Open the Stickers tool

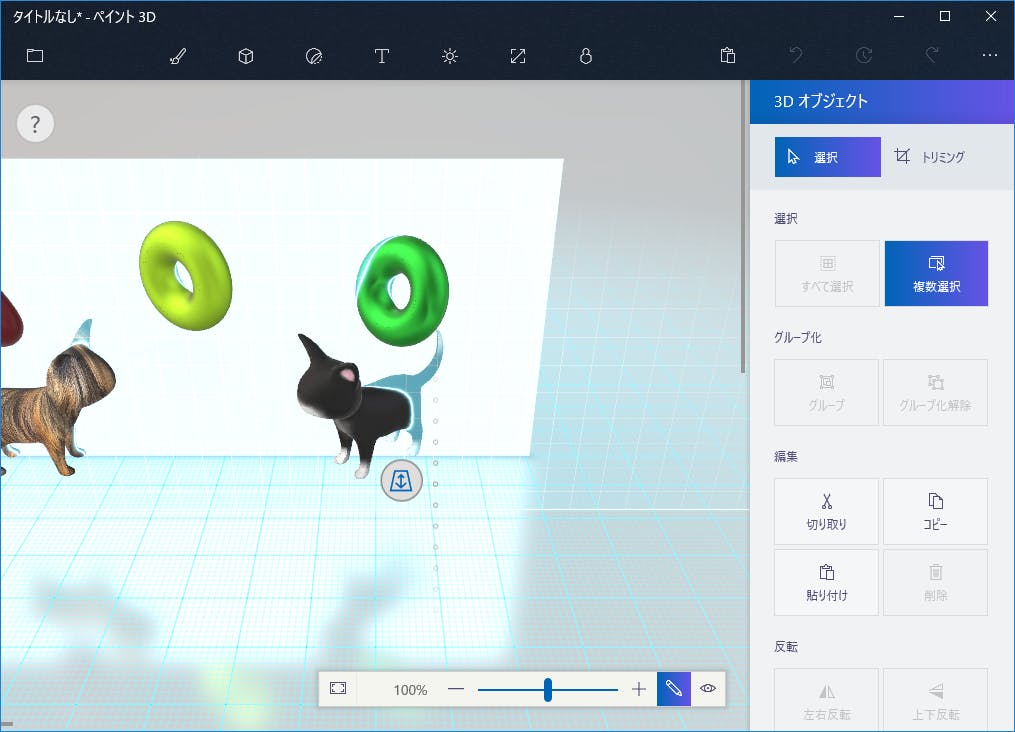(314, 56)
